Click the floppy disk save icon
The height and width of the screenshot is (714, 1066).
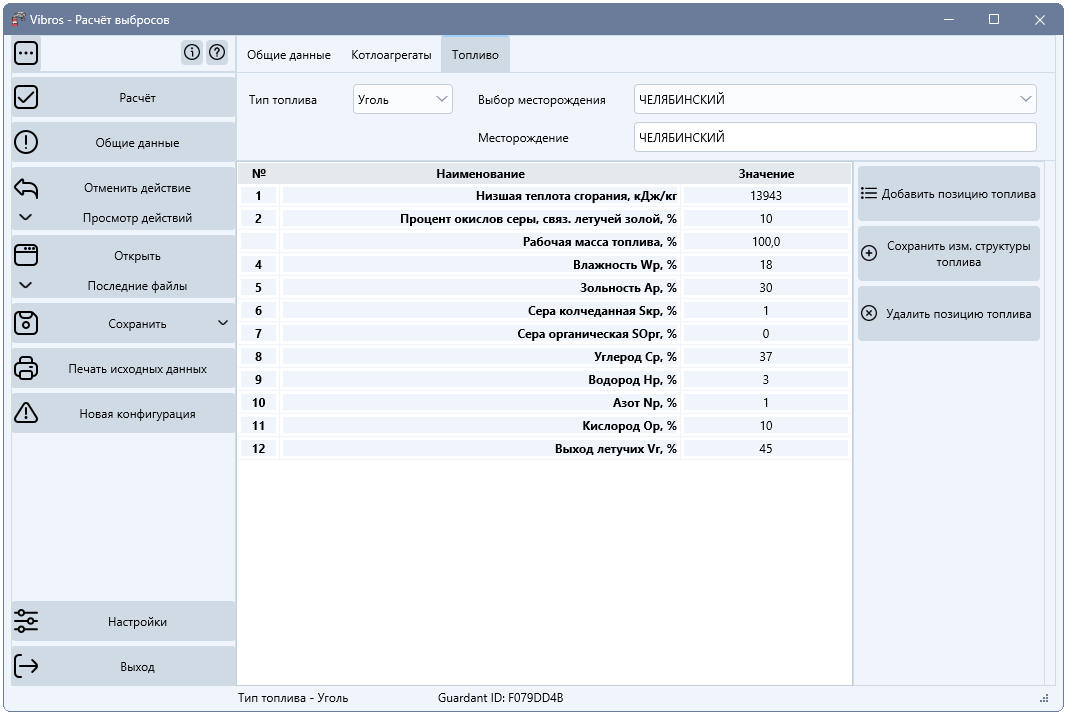point(26,323)
